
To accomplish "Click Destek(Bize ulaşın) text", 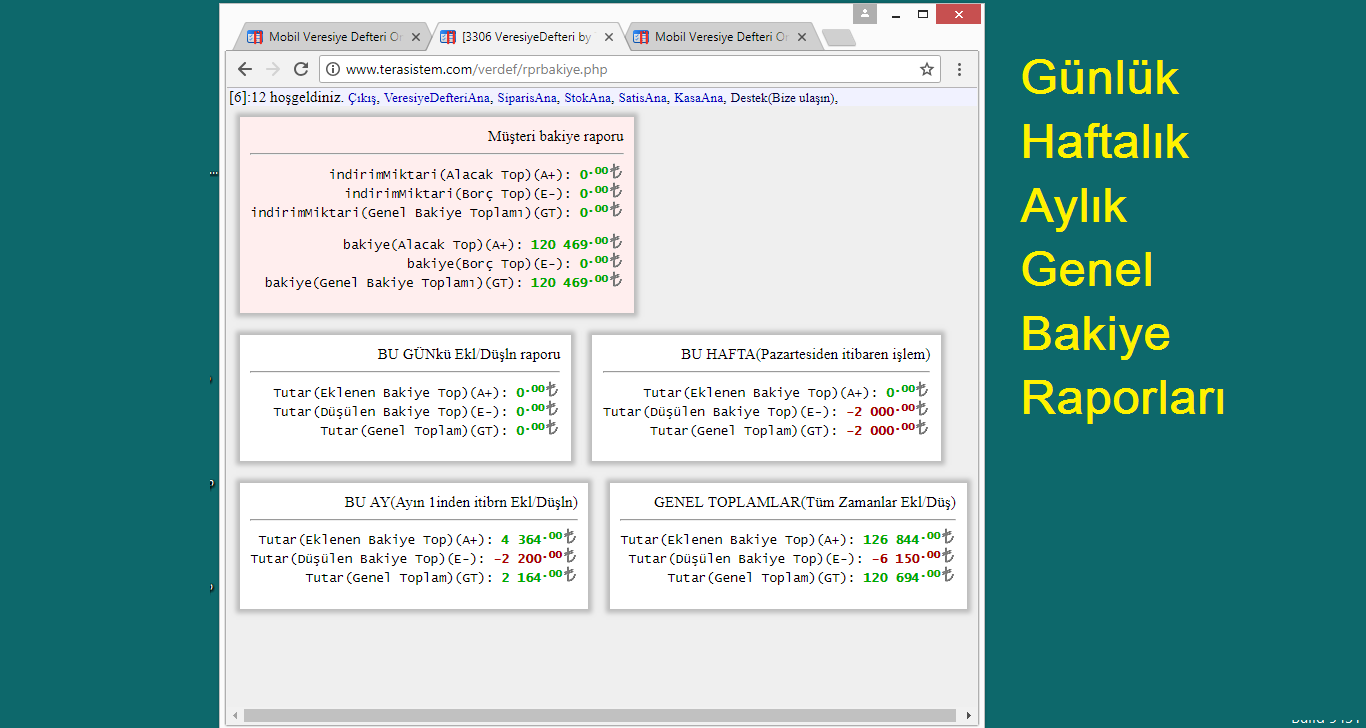I will pos(783,98).
